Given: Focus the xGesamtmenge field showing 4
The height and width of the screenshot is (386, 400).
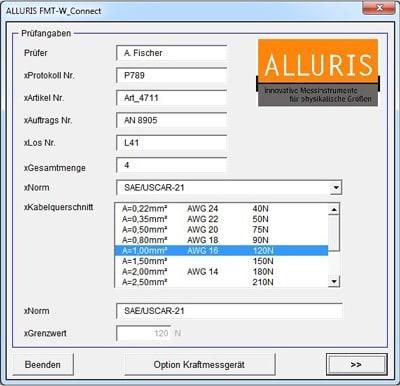Looking at the screenshot, I should (171, 165).
